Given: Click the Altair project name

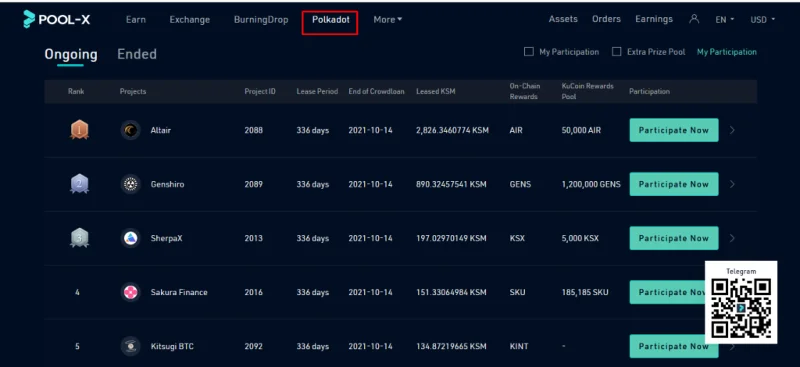Looking at the screenshot, I should coord(161,130).
